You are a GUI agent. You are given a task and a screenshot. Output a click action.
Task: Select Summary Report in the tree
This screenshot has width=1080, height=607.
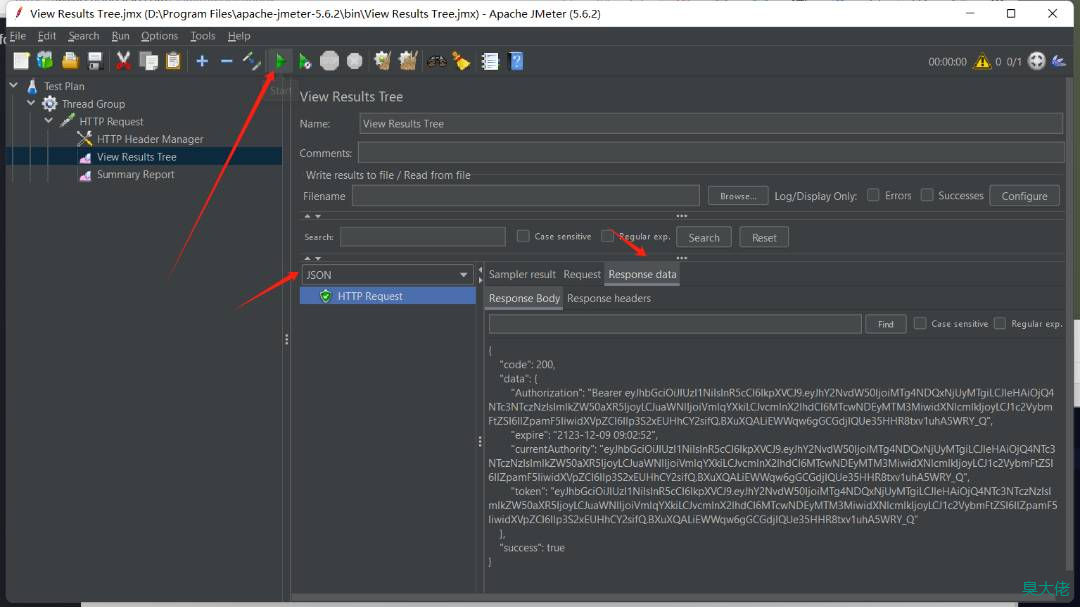pyautogui.click(x=135, y=174)
